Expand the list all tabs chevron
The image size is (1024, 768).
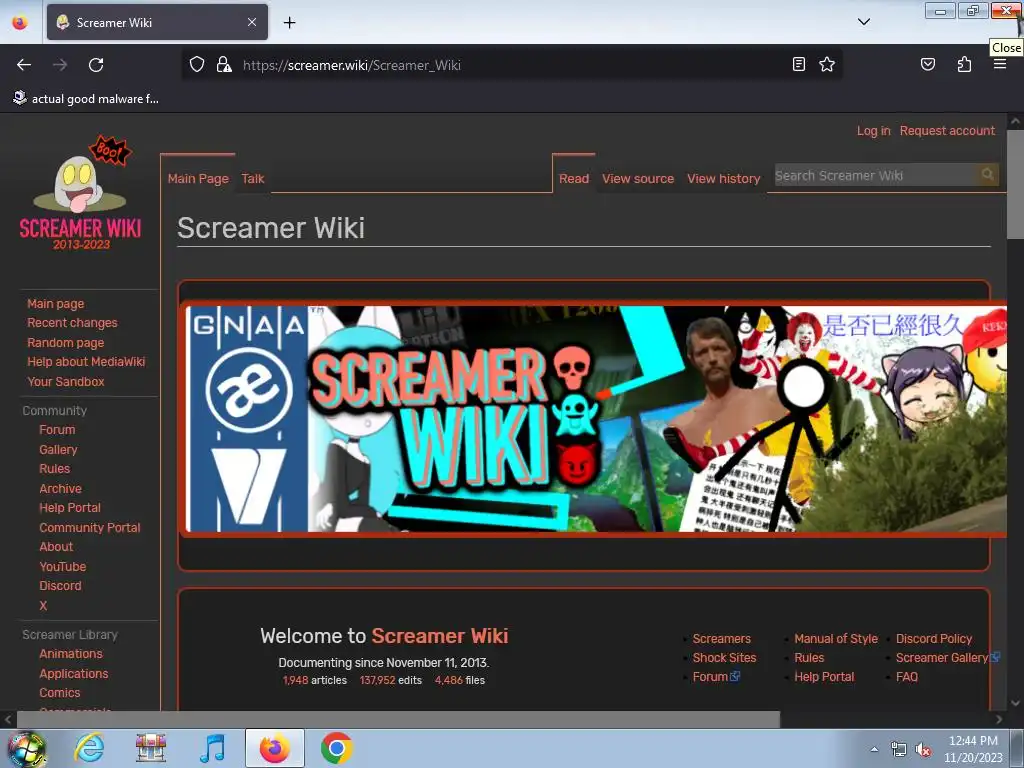pyautogui.click(x=863, y=22)
